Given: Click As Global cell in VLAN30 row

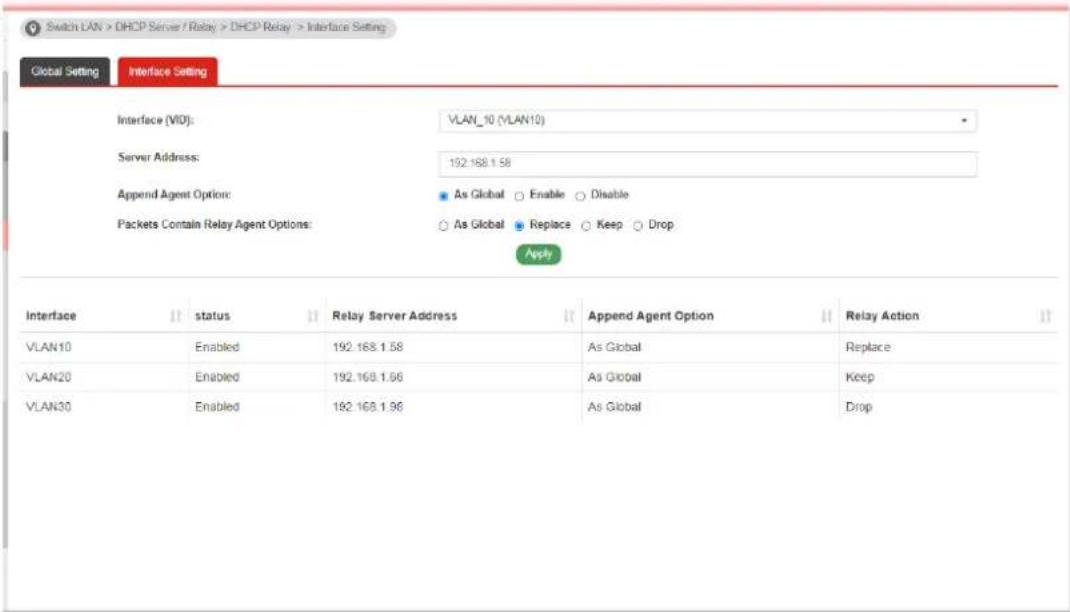Looking at the screenshot, I should [614, 407].
